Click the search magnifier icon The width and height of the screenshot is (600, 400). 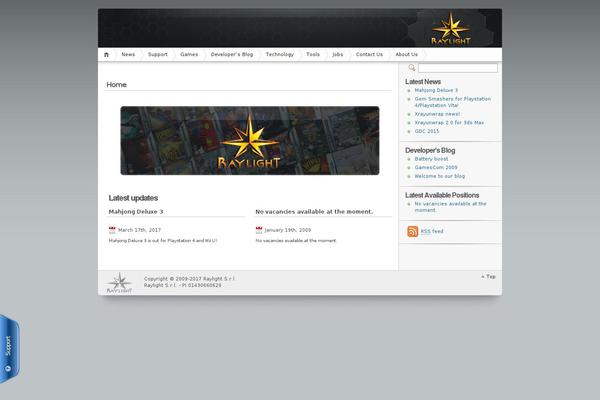tap(412, 68)
